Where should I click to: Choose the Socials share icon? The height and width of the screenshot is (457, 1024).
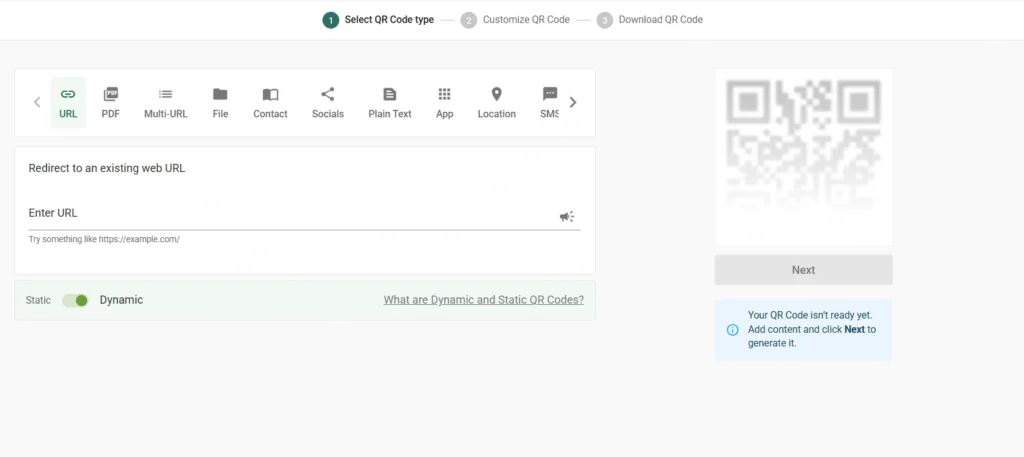pyautogui.click(x=327, y=95)
